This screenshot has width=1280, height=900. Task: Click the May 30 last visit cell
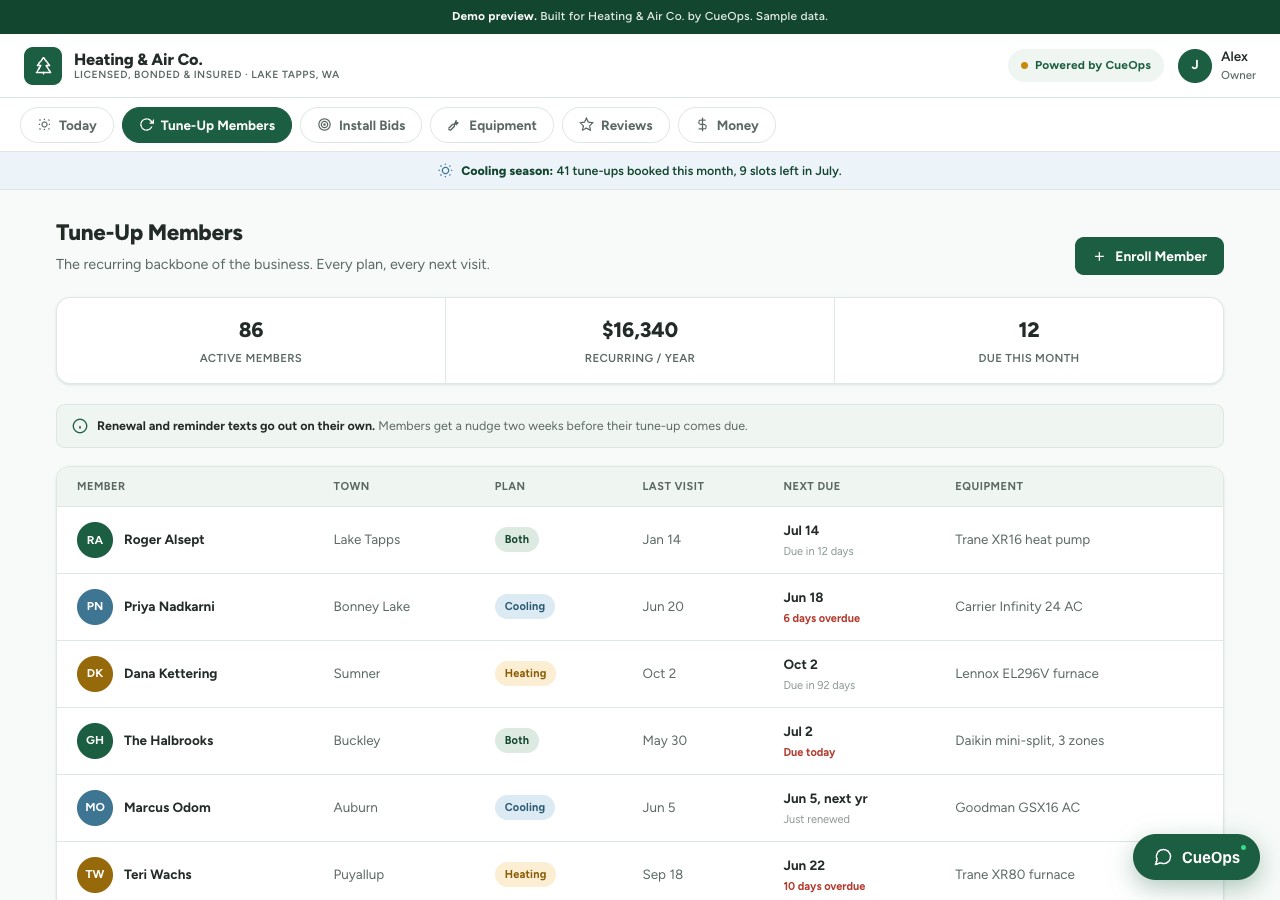pos(665,741)
